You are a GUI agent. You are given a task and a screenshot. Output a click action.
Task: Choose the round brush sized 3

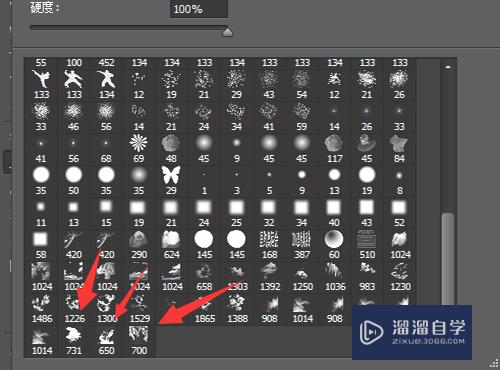coord(237,175)
